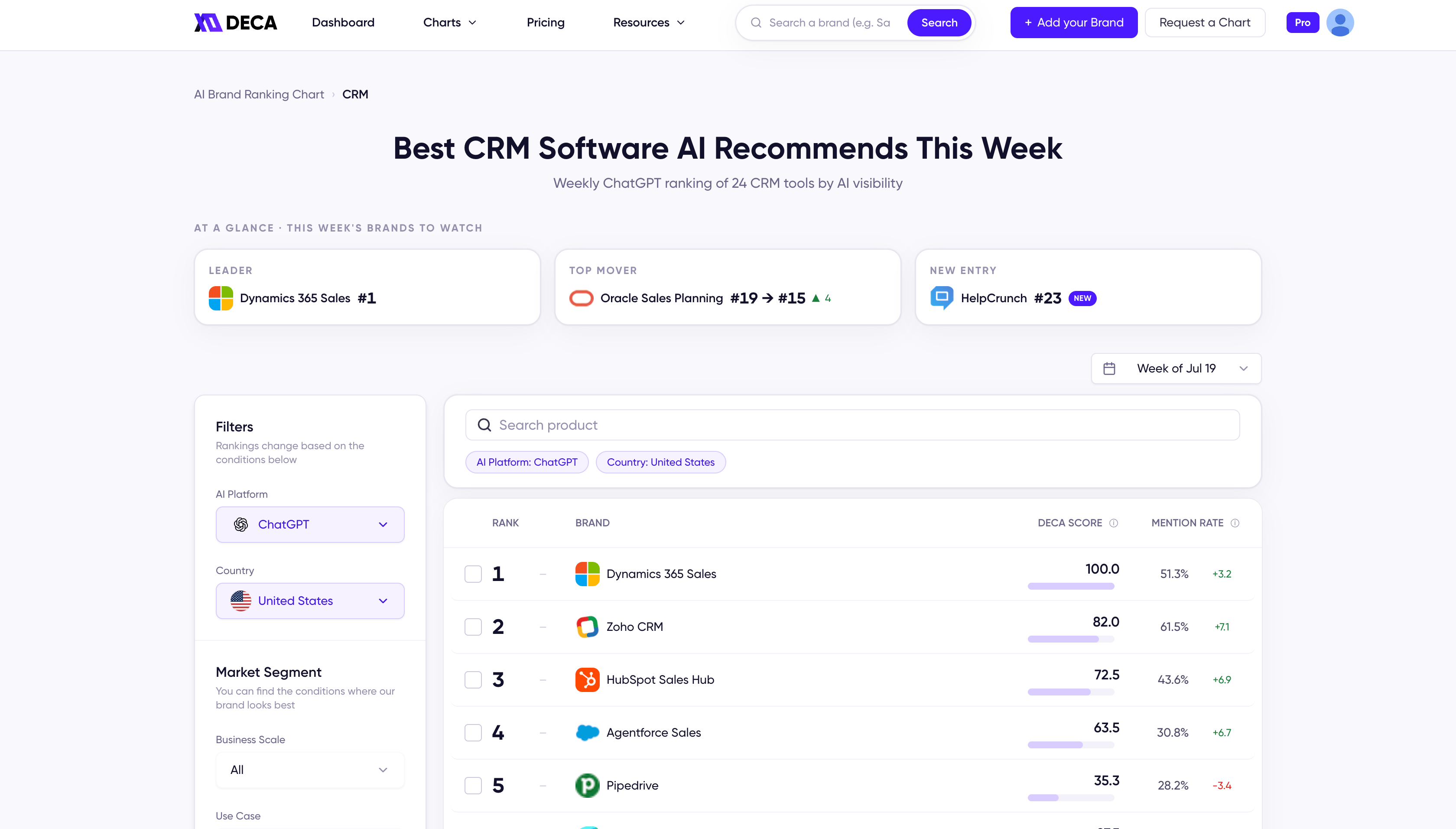Screen dimensions: 1456x829
Task: Click the CRM breadcrumb
Action: [355, 95]
